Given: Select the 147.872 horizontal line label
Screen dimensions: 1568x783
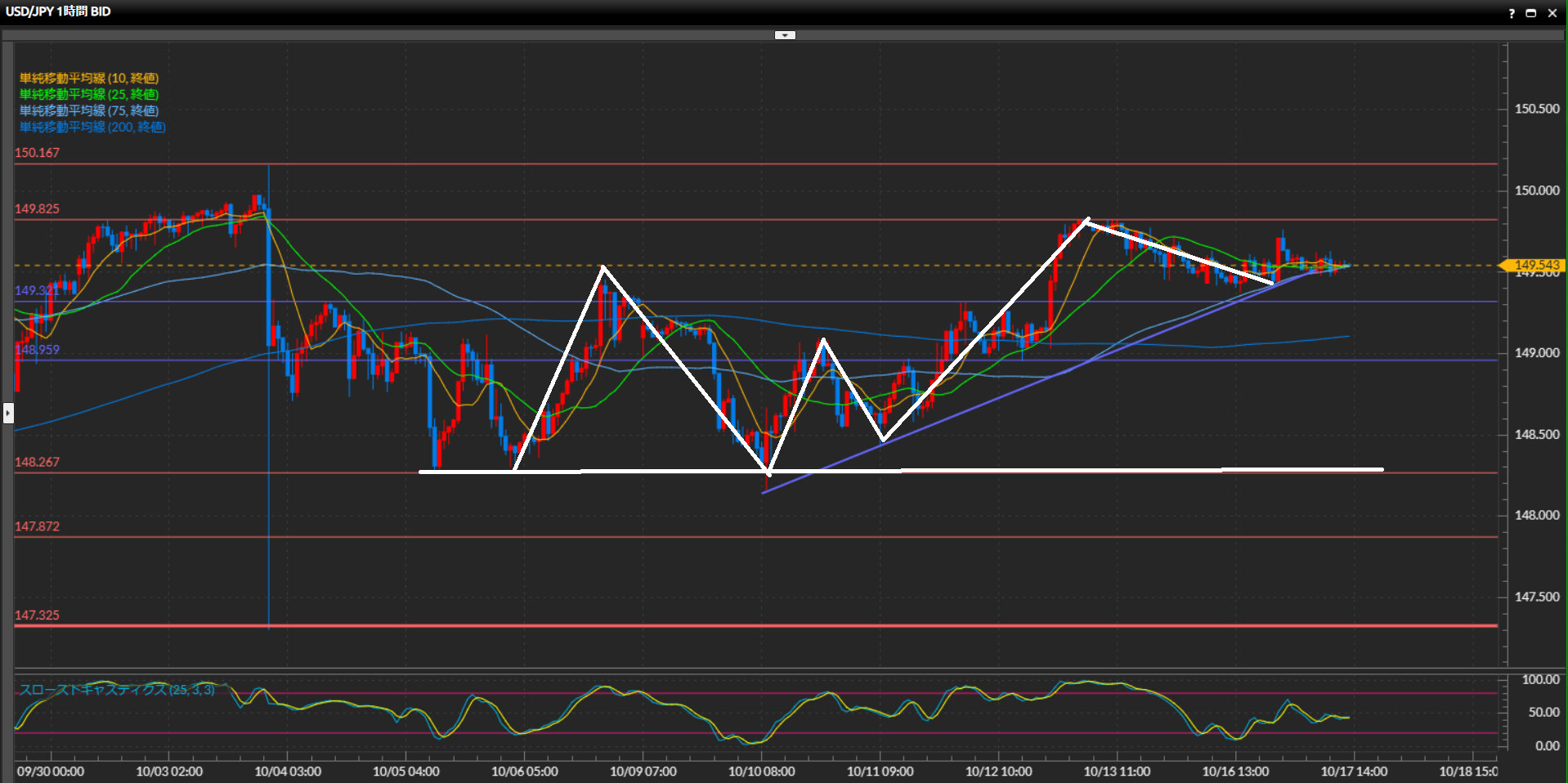Looking at the screenshot, I should [x=37, y=526].
